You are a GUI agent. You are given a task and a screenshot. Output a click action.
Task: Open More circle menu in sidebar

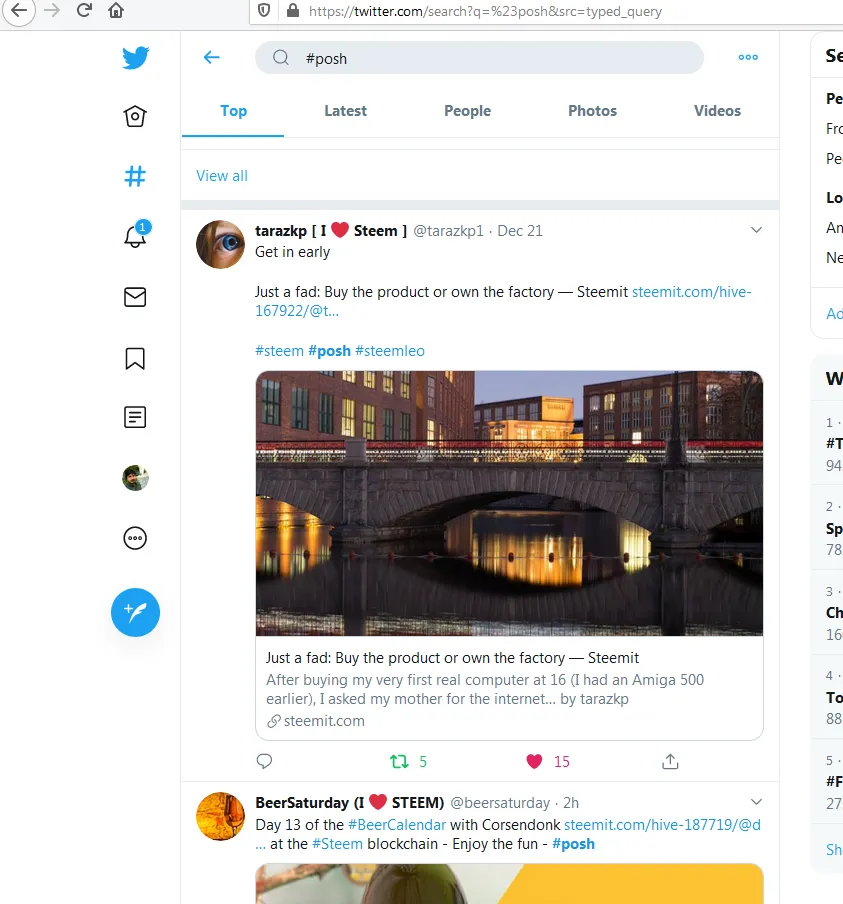click(135, 538)
